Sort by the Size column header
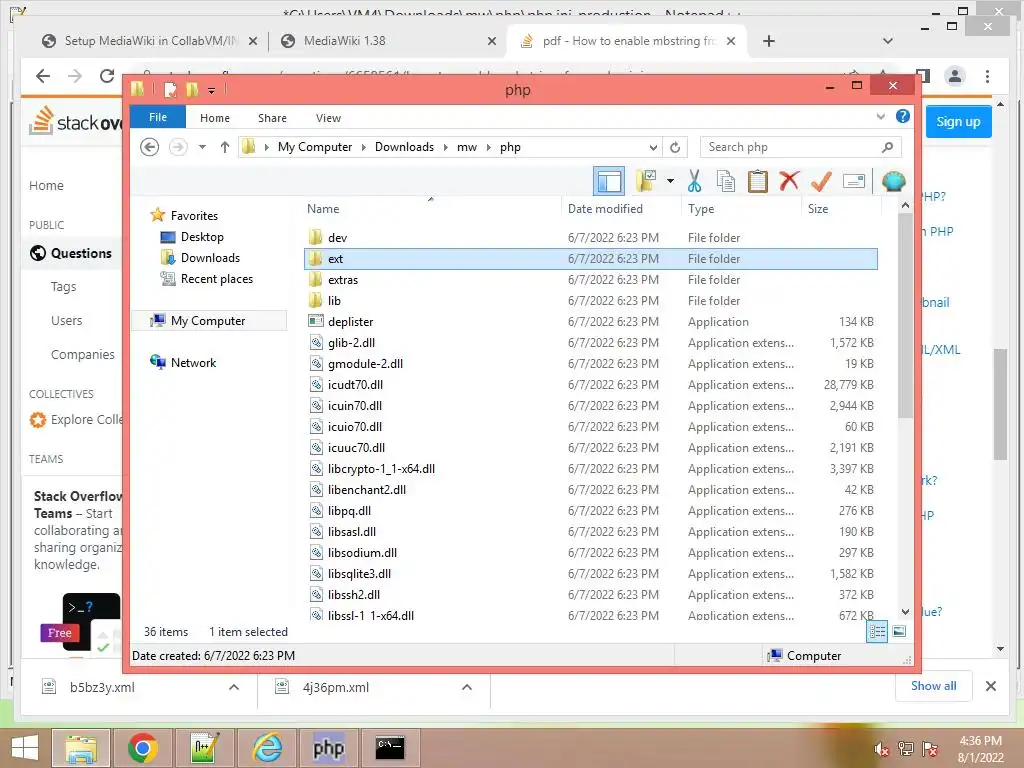Viewport: 1024px width, 768px height. 818,208
